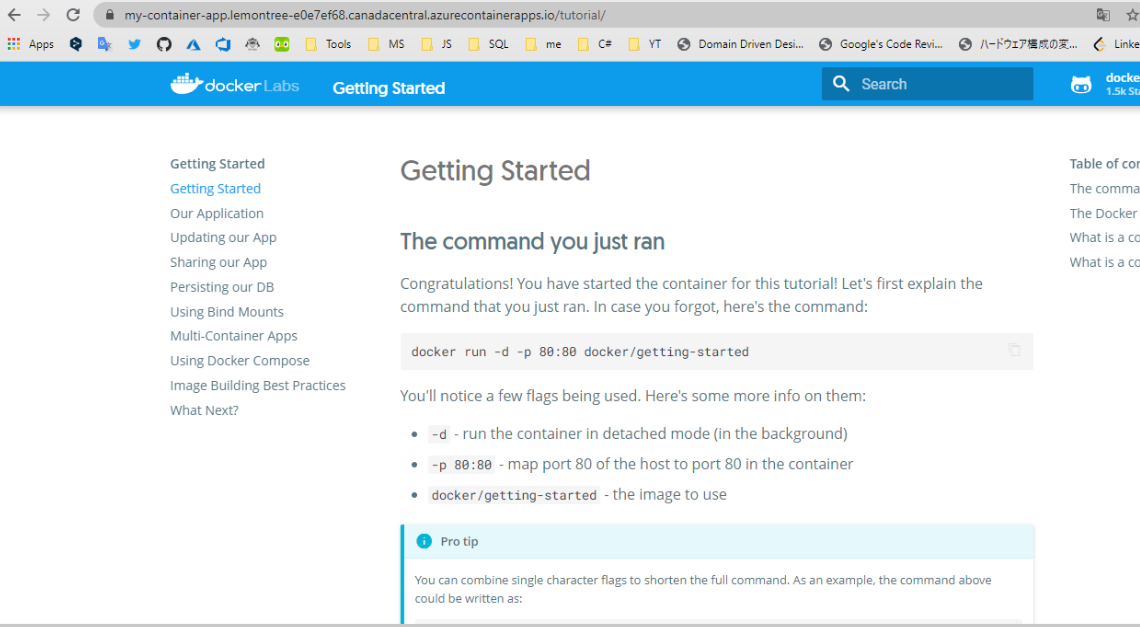The image size is (1140, 627).
Task: Open the Duolingo green owl bookmark
Action: tap(282, 44)
